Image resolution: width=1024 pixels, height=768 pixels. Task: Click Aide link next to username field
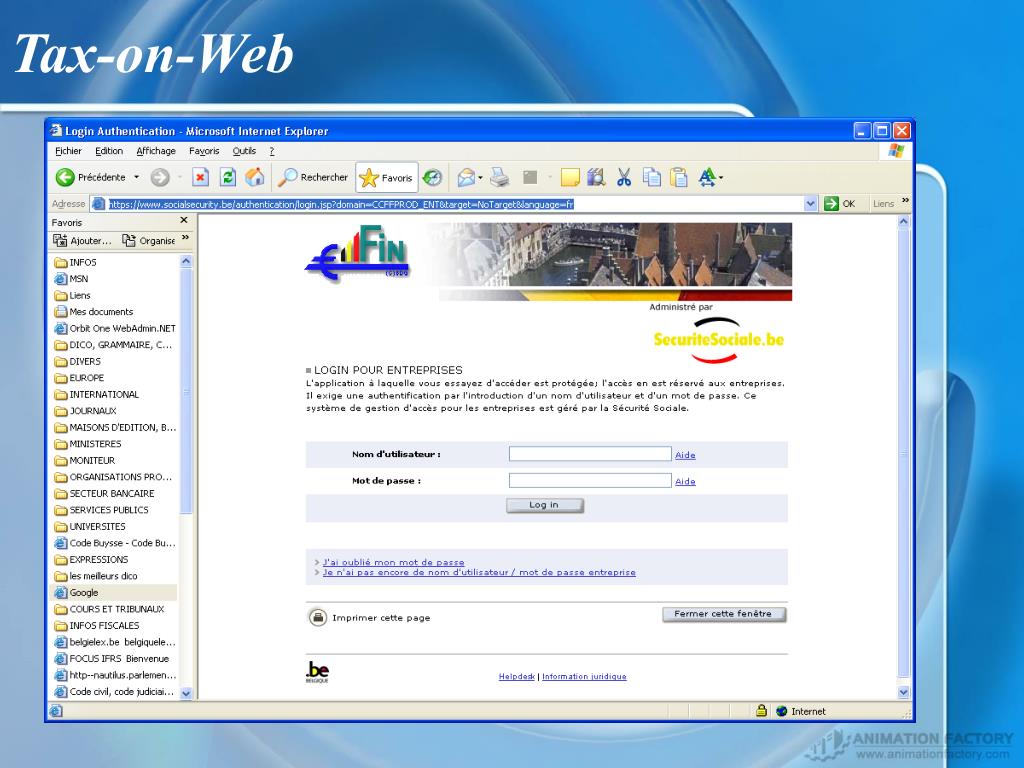(685, 455)
